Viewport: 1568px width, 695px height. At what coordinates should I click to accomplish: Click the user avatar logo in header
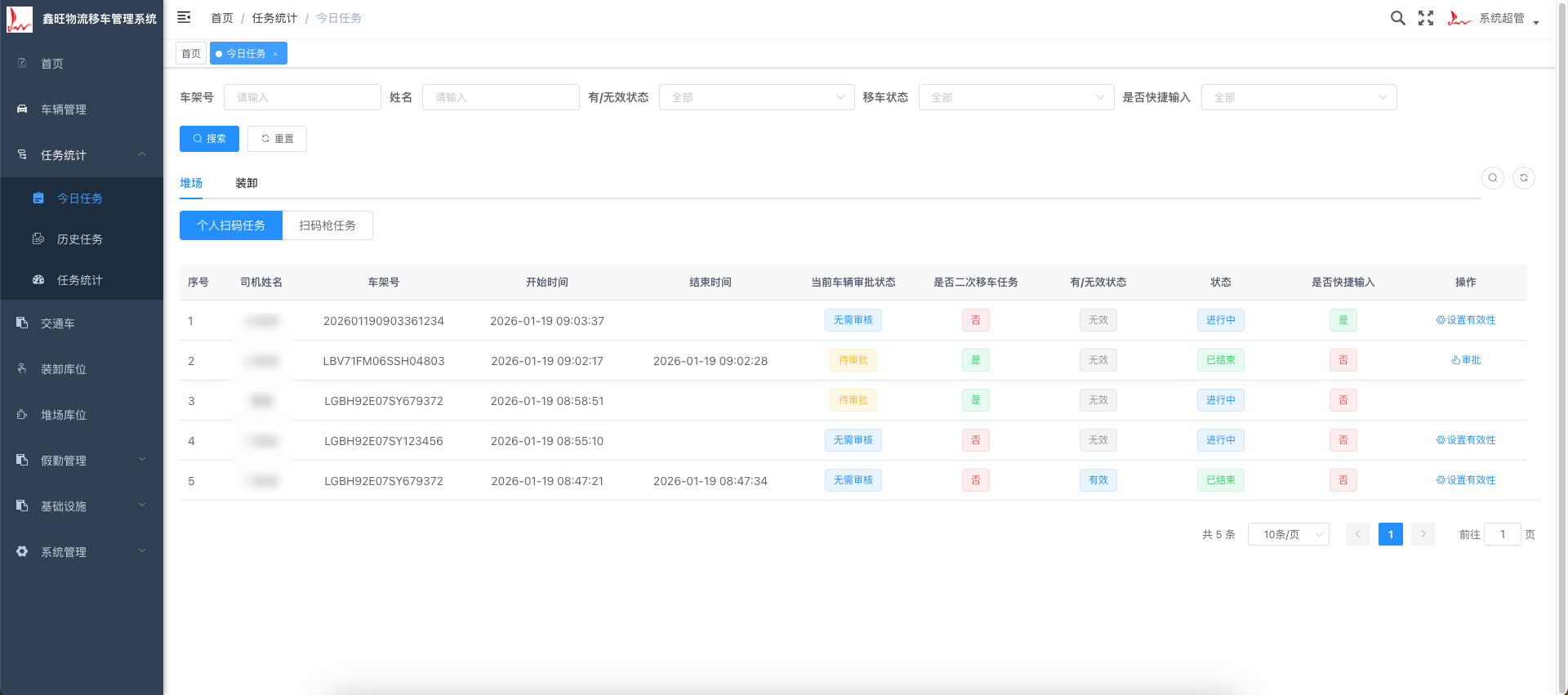pos(1459,18)
